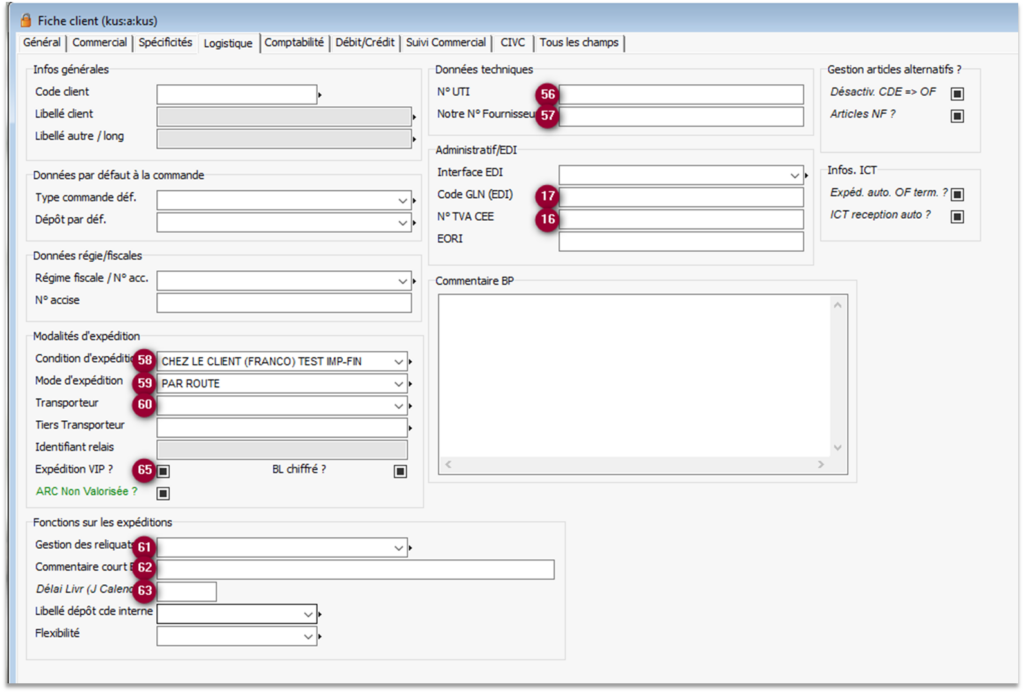
Task: Click into the EORI input field
Action: 680,242
